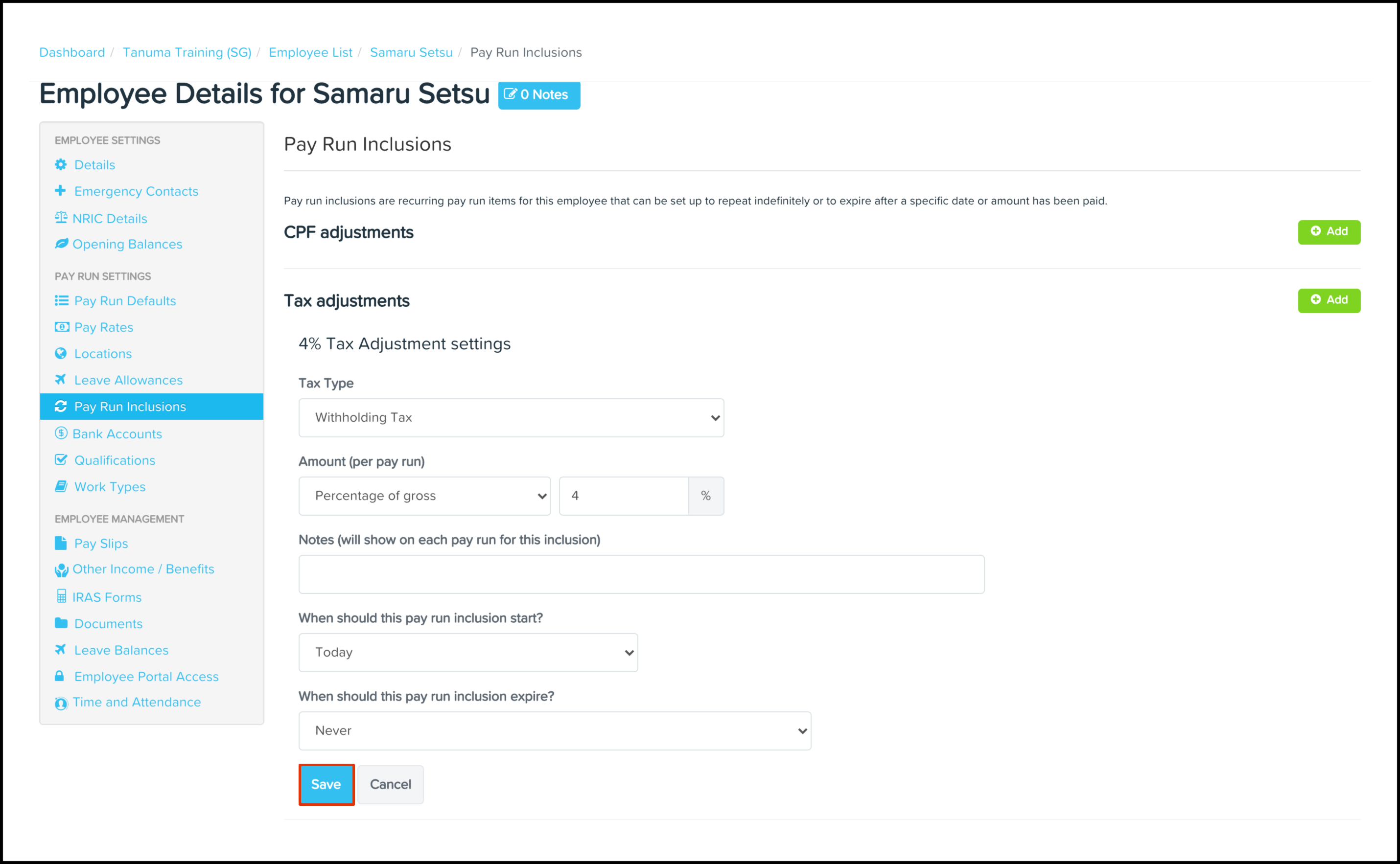Screen dimensions: 1400x864
Task: Click the scales icon beside NRIC Details
Action: 61,218
